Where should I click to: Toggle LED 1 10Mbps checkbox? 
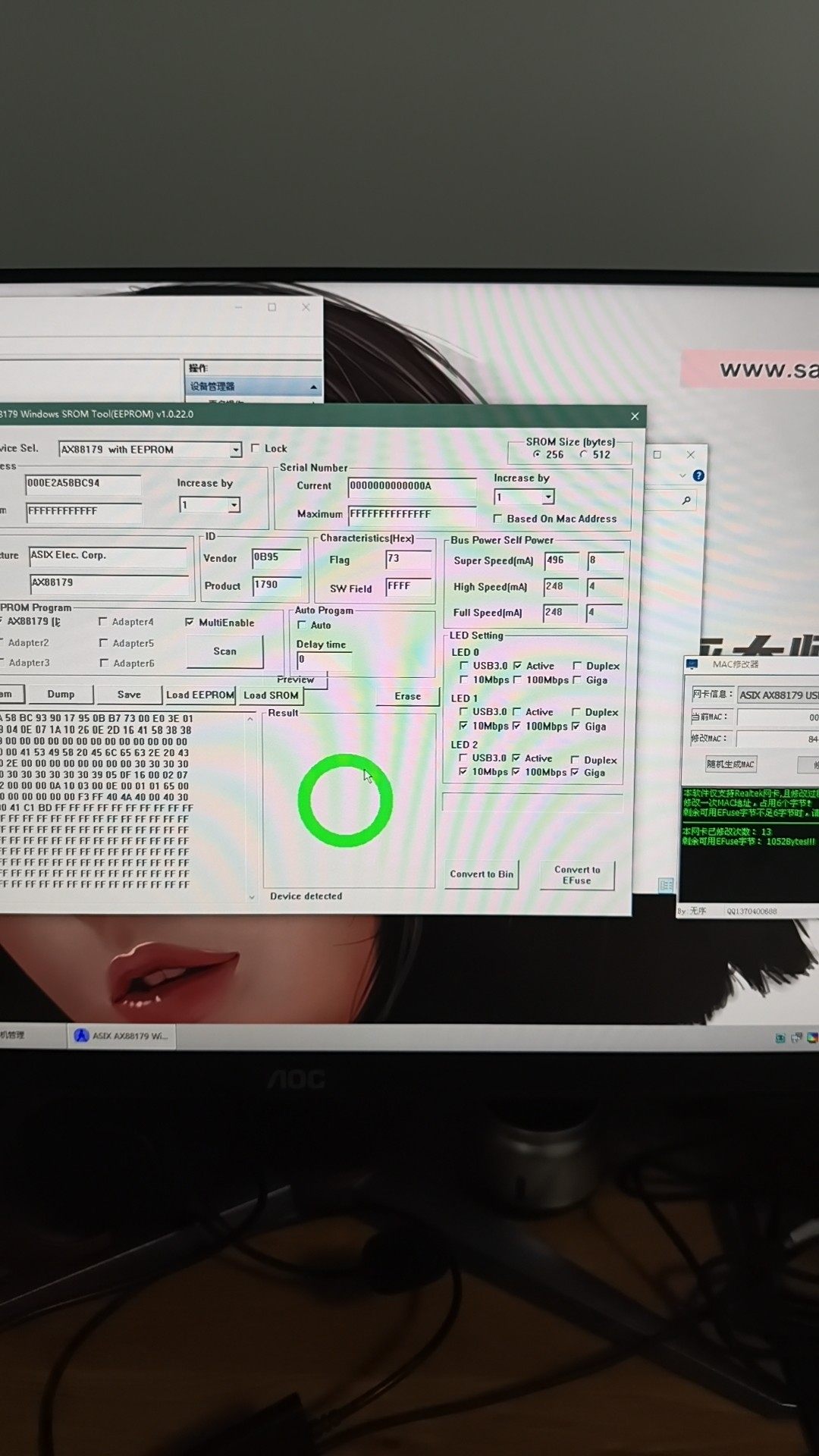[x=463, y=726]
